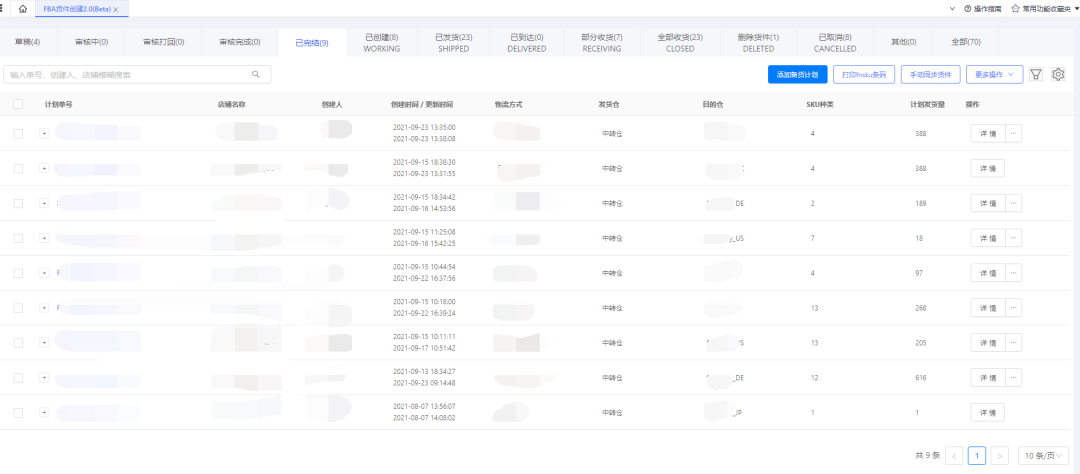
Task: Click the 打印fnsku条码 button
Action: click(864, 74)
